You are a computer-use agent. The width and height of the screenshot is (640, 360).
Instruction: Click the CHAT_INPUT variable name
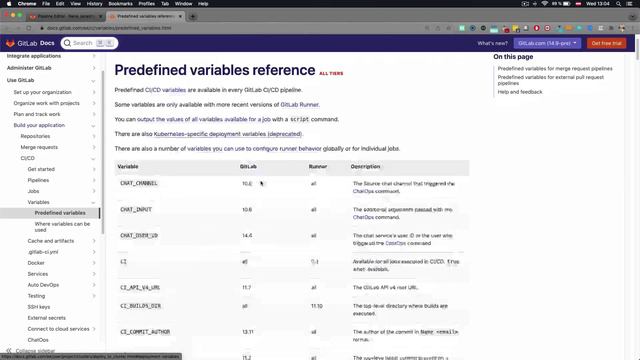pos(136,209)
